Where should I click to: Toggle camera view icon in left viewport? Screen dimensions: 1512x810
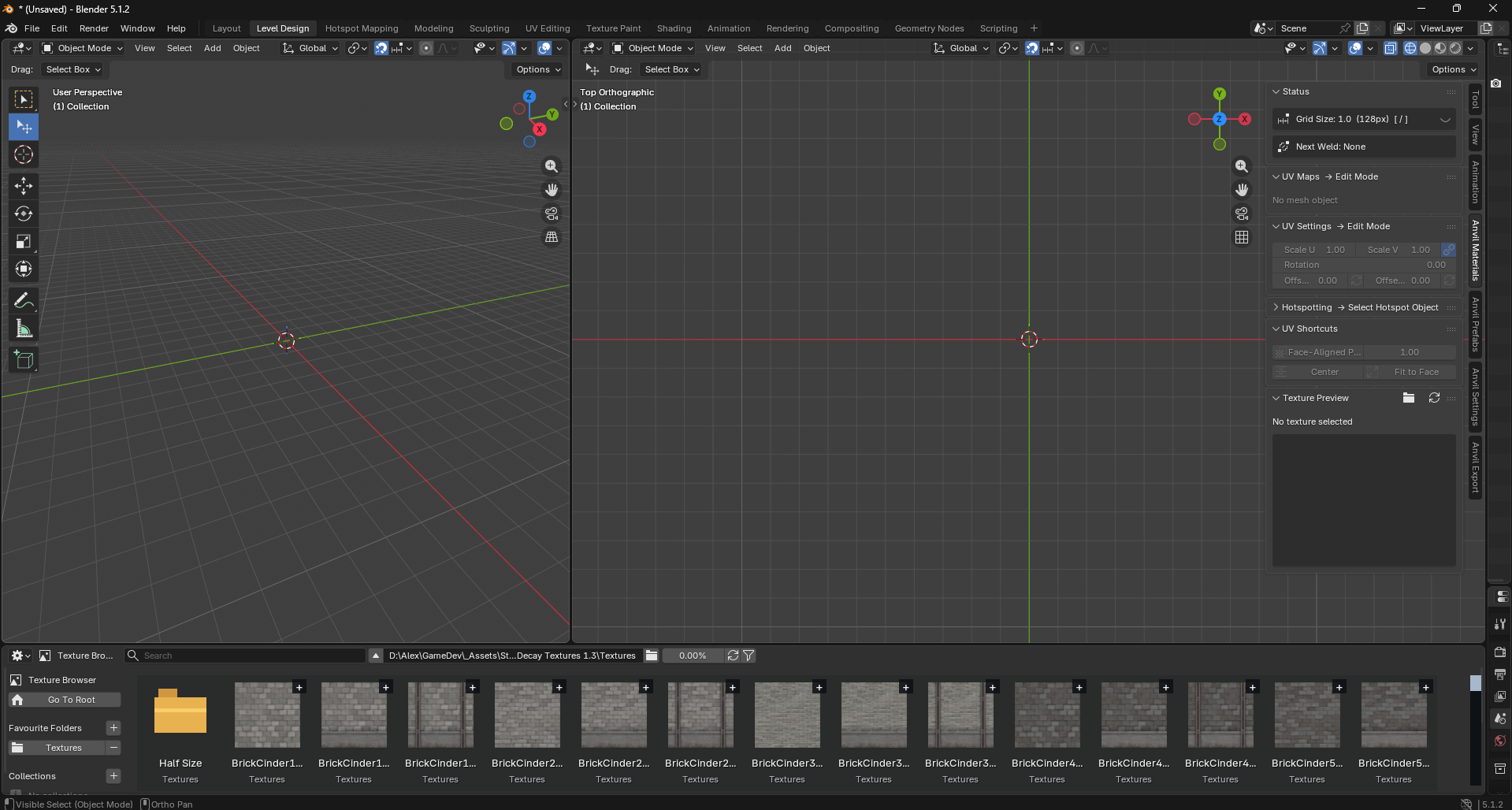552,214
